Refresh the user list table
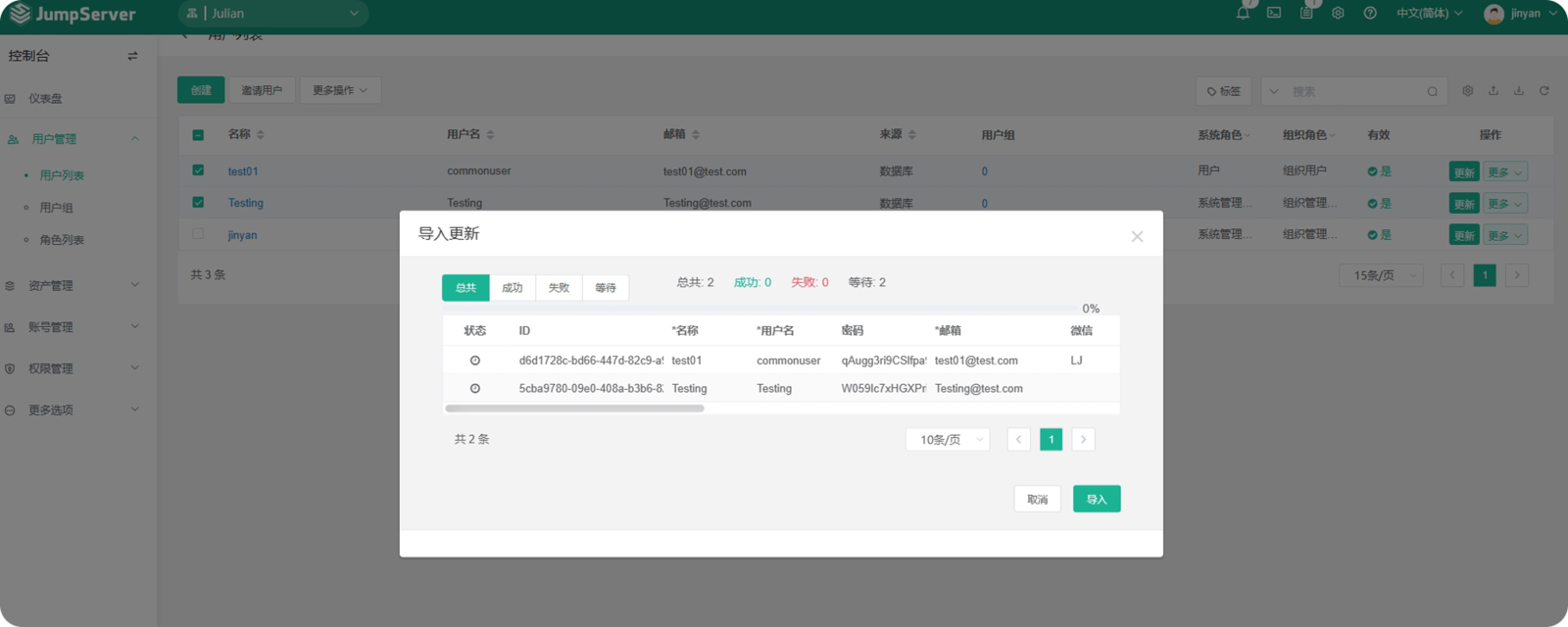Screen dimensions: 1568x627 (x=1544, y=91)
